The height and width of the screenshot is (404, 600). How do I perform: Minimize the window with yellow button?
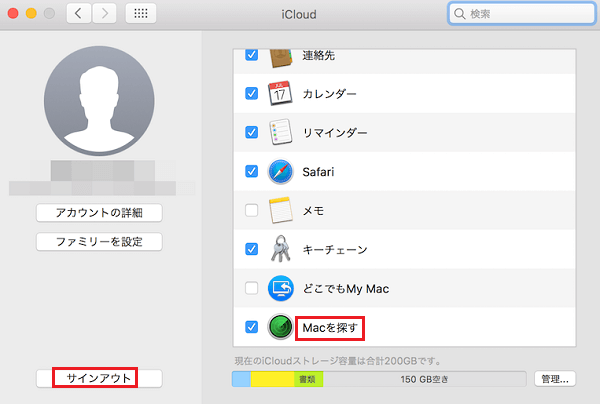pos(31,14)
